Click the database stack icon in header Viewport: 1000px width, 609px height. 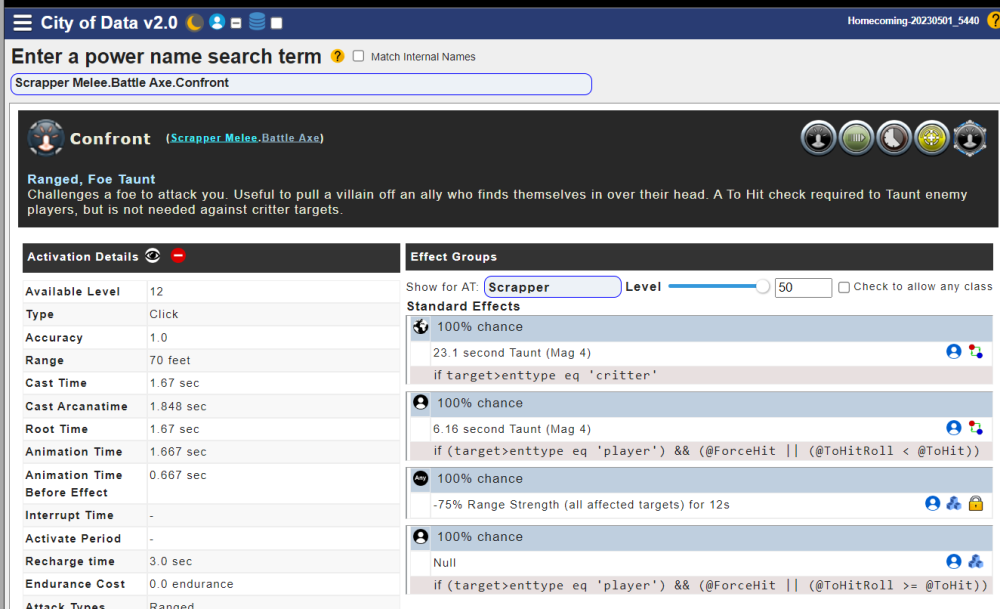(x=257, y=22)
